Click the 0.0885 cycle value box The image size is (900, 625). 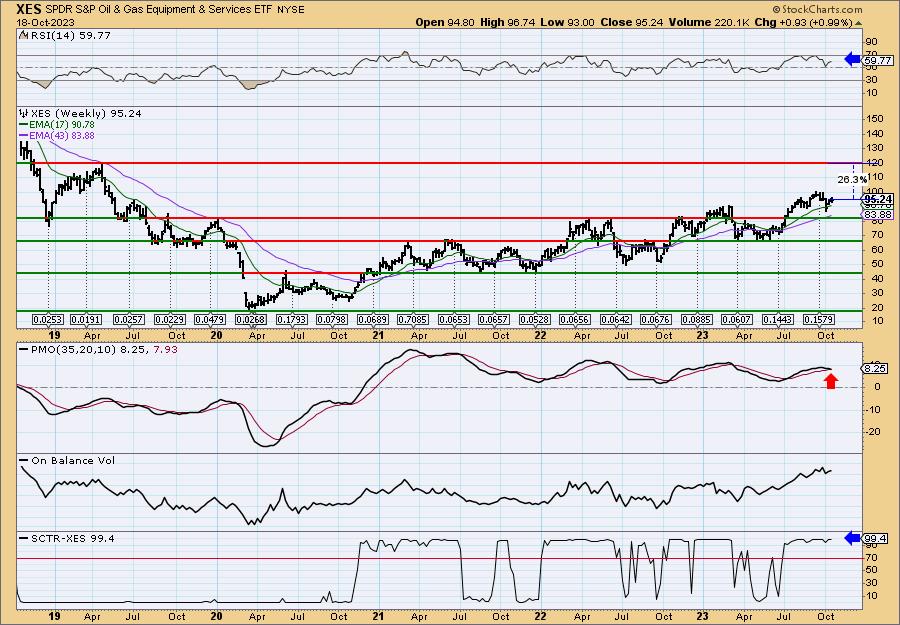[697, 319]
